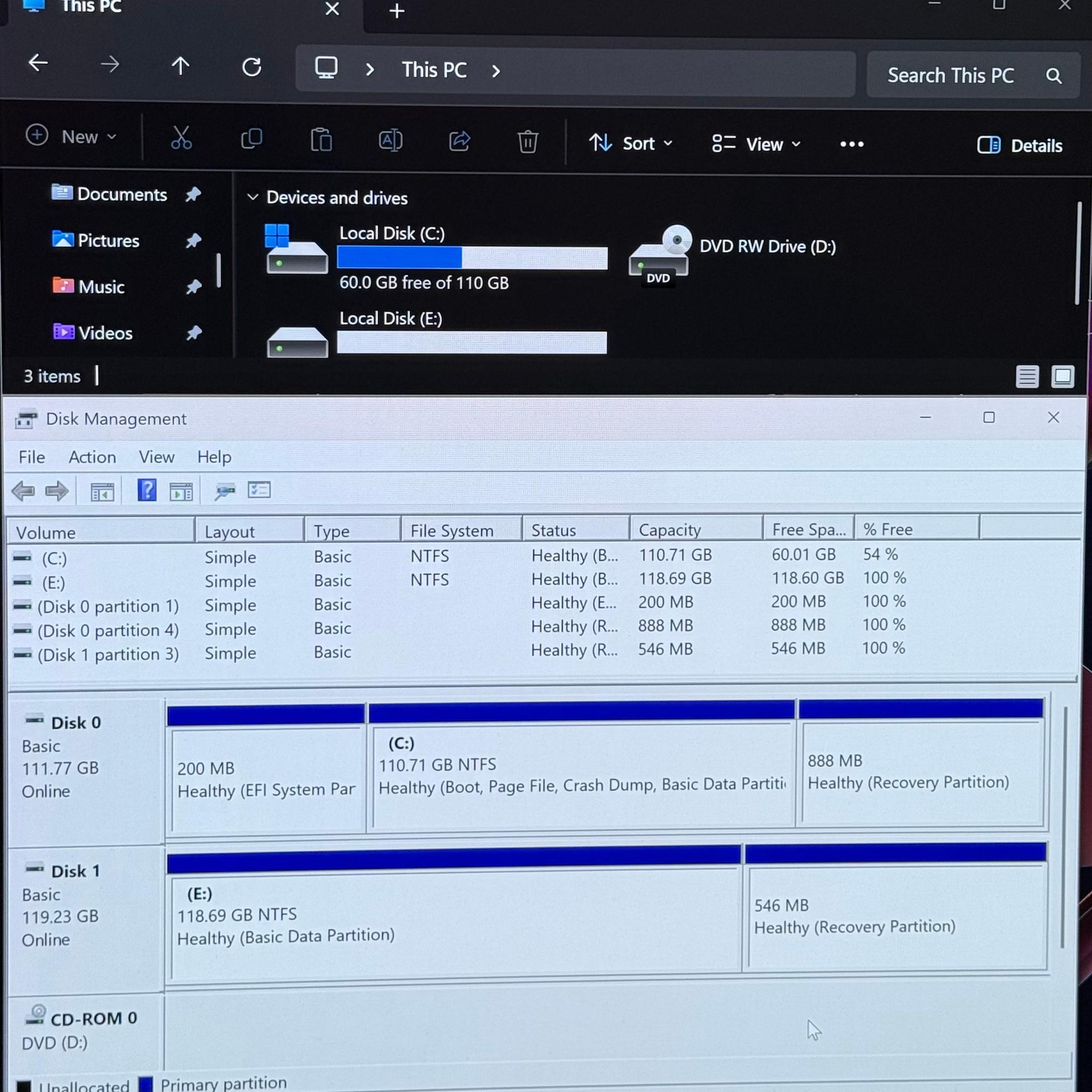The width and height of the screenshot is (1092, 1092).
Task: Click the Capacity column header
Action: click(696, 529)
